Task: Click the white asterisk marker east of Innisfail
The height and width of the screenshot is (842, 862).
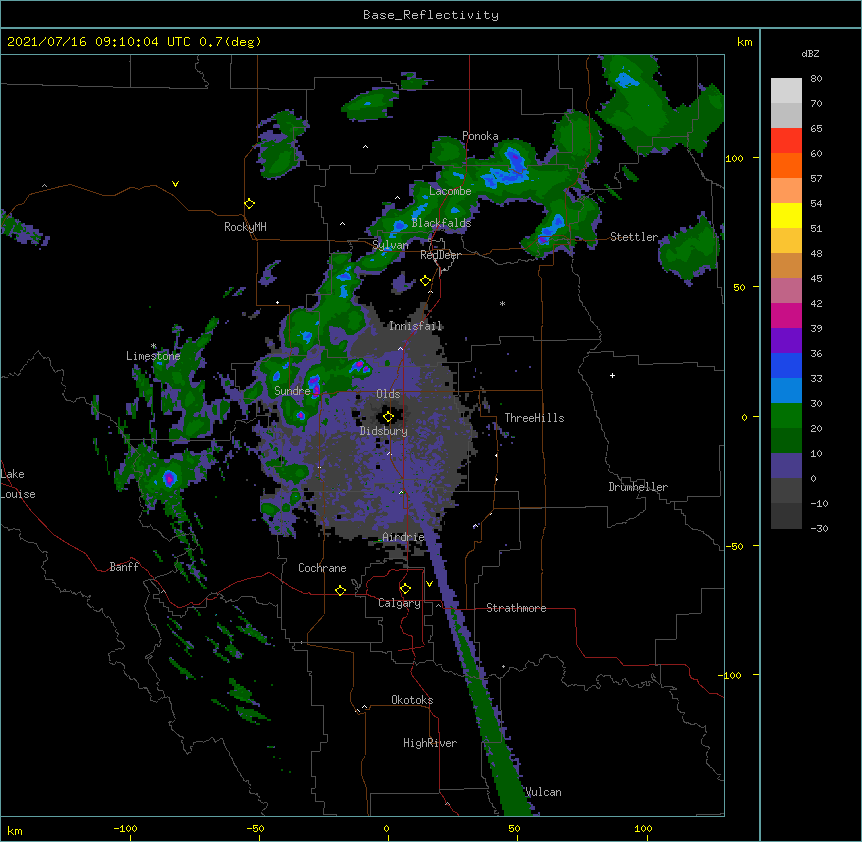Action: pyautogui.click(x=502, y=304)
